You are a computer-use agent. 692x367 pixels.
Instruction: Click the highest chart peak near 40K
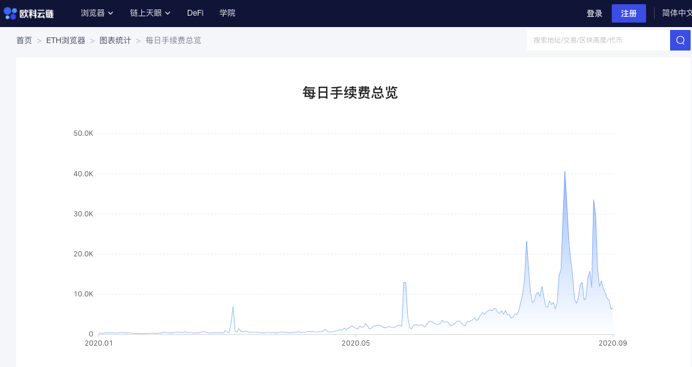pos(565,173)
